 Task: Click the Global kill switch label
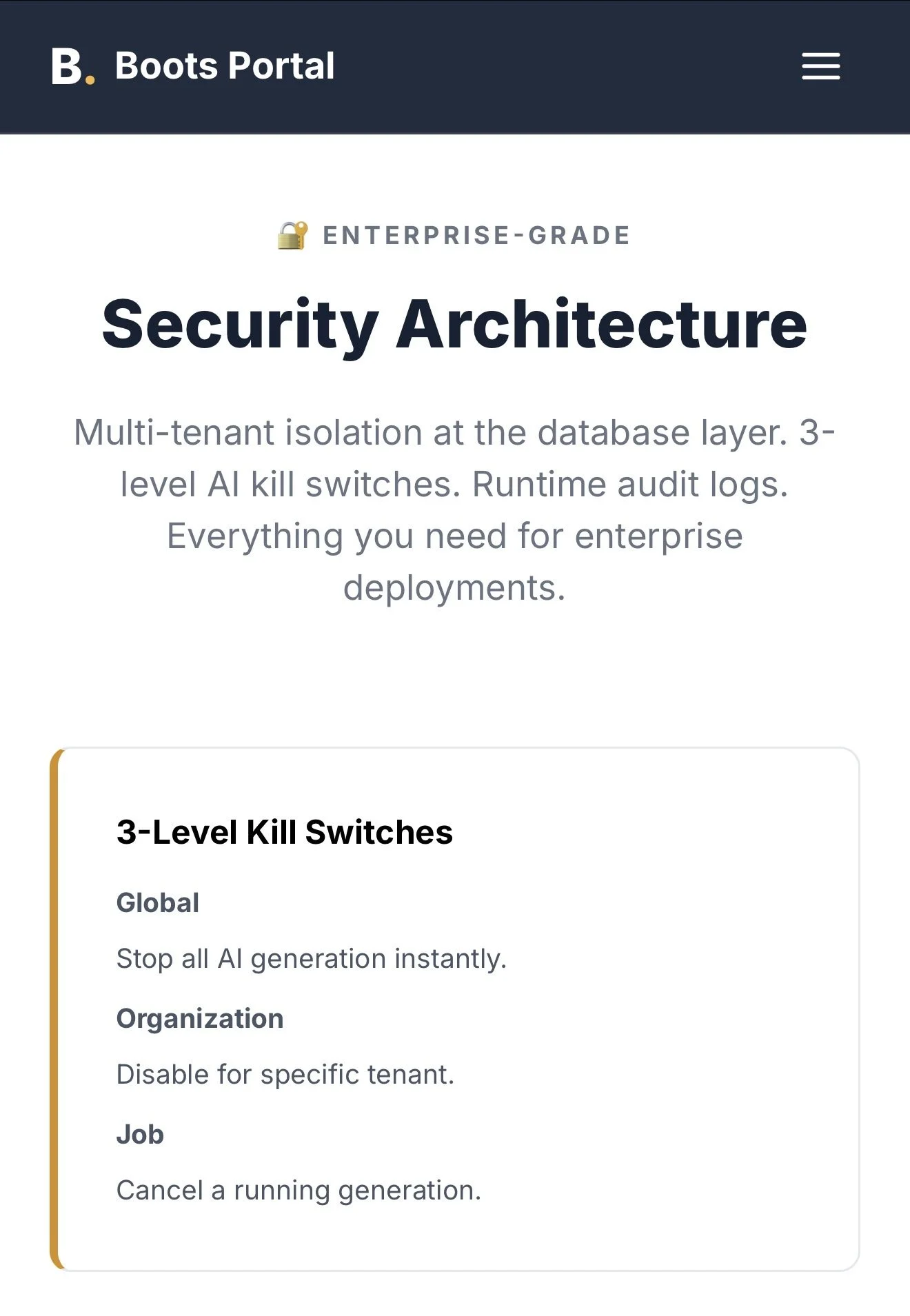(x=158, y=902)
